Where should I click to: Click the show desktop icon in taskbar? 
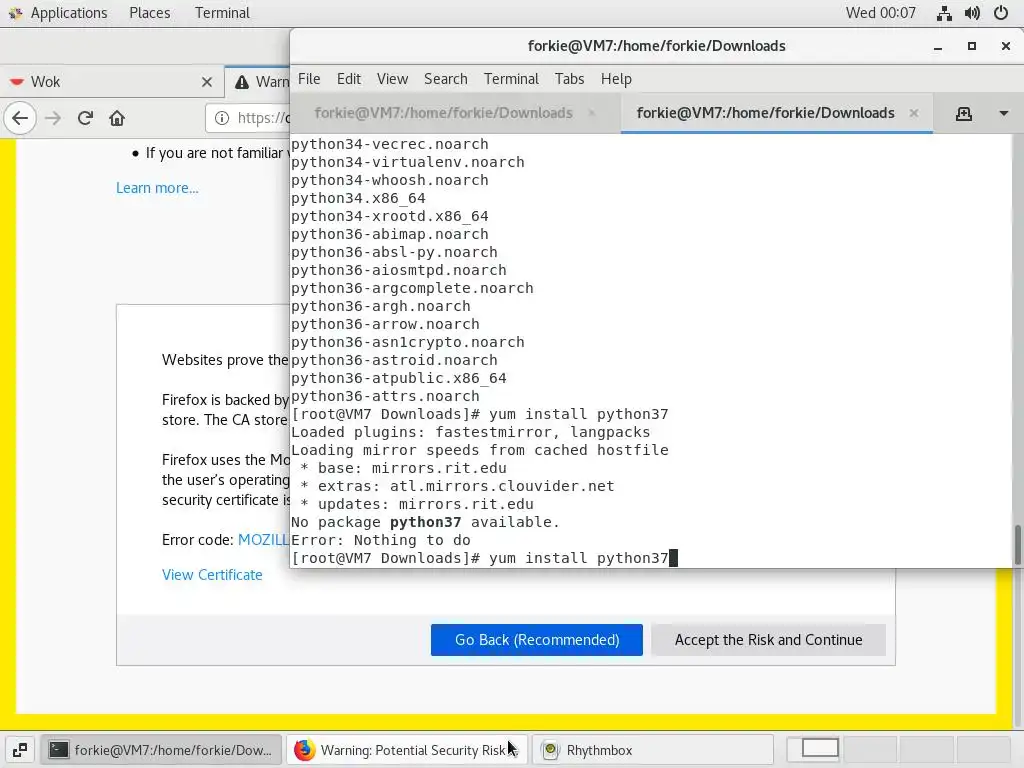click(x=20, y=750)
